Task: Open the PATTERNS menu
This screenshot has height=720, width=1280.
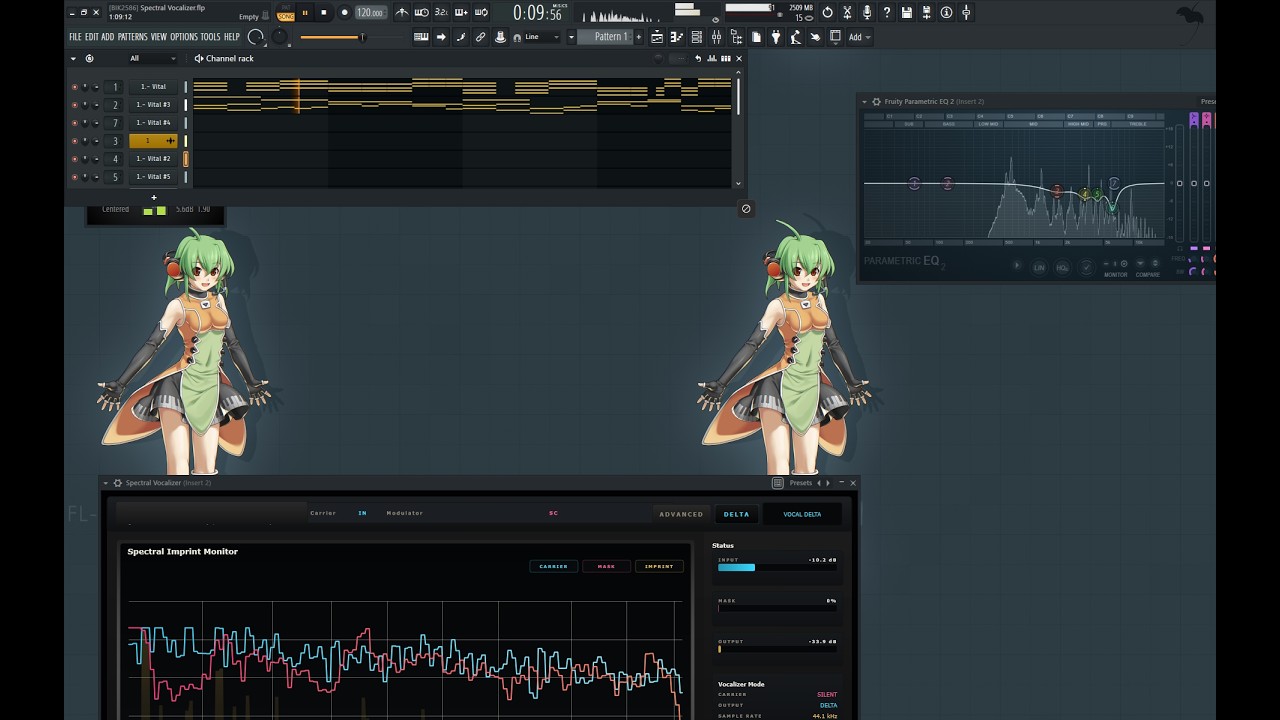Action: (x=132, y=37)
